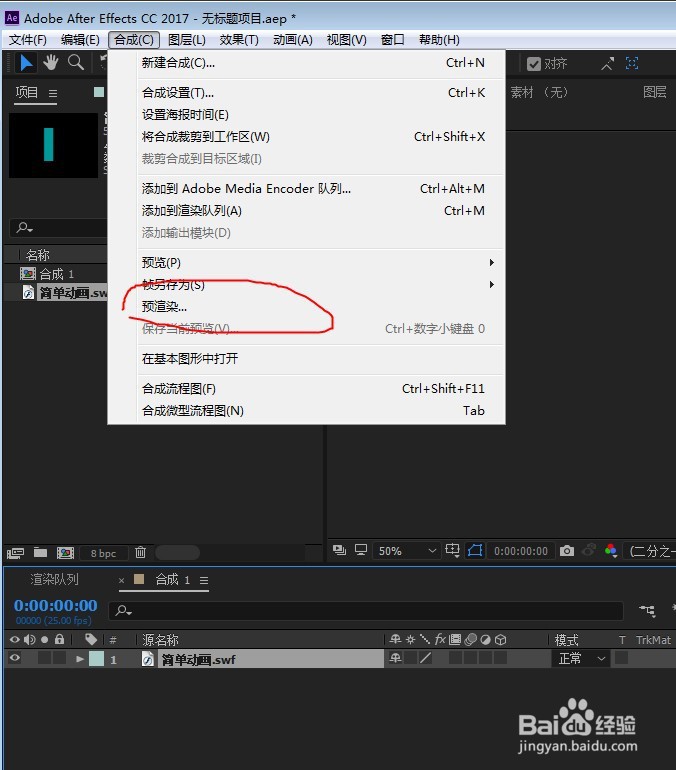Open the 合成 1 timeline panel menu
676x770 pixels.
click(x=204, y=581)
